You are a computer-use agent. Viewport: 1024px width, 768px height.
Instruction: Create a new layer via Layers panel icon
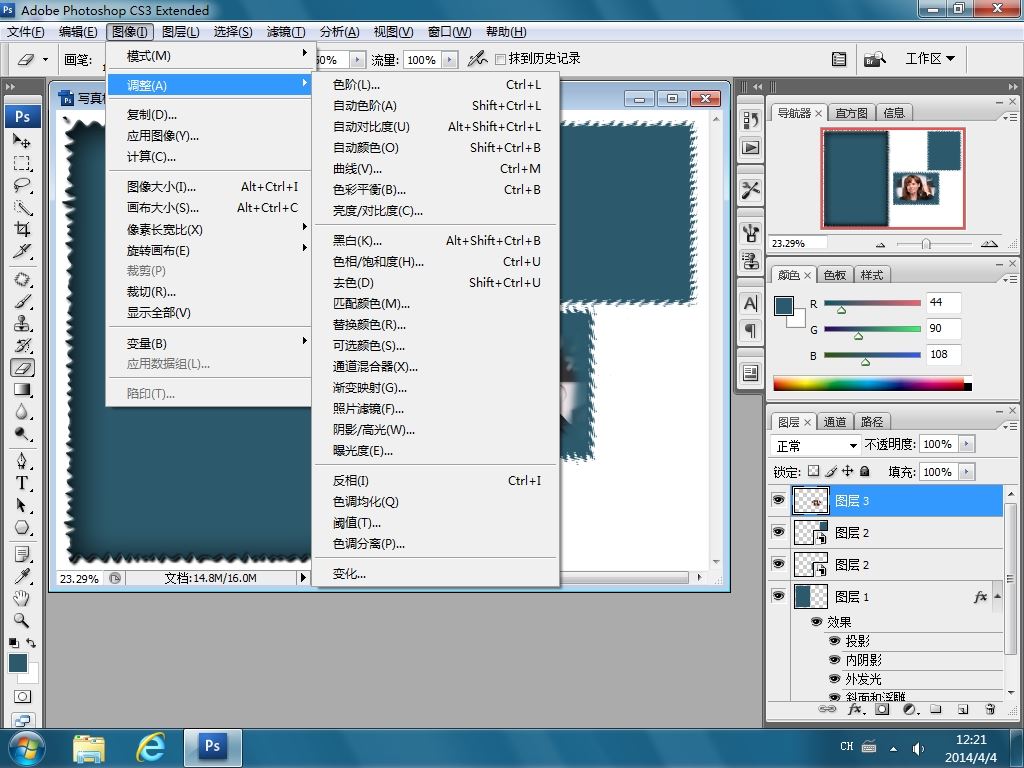pos(963,709)
